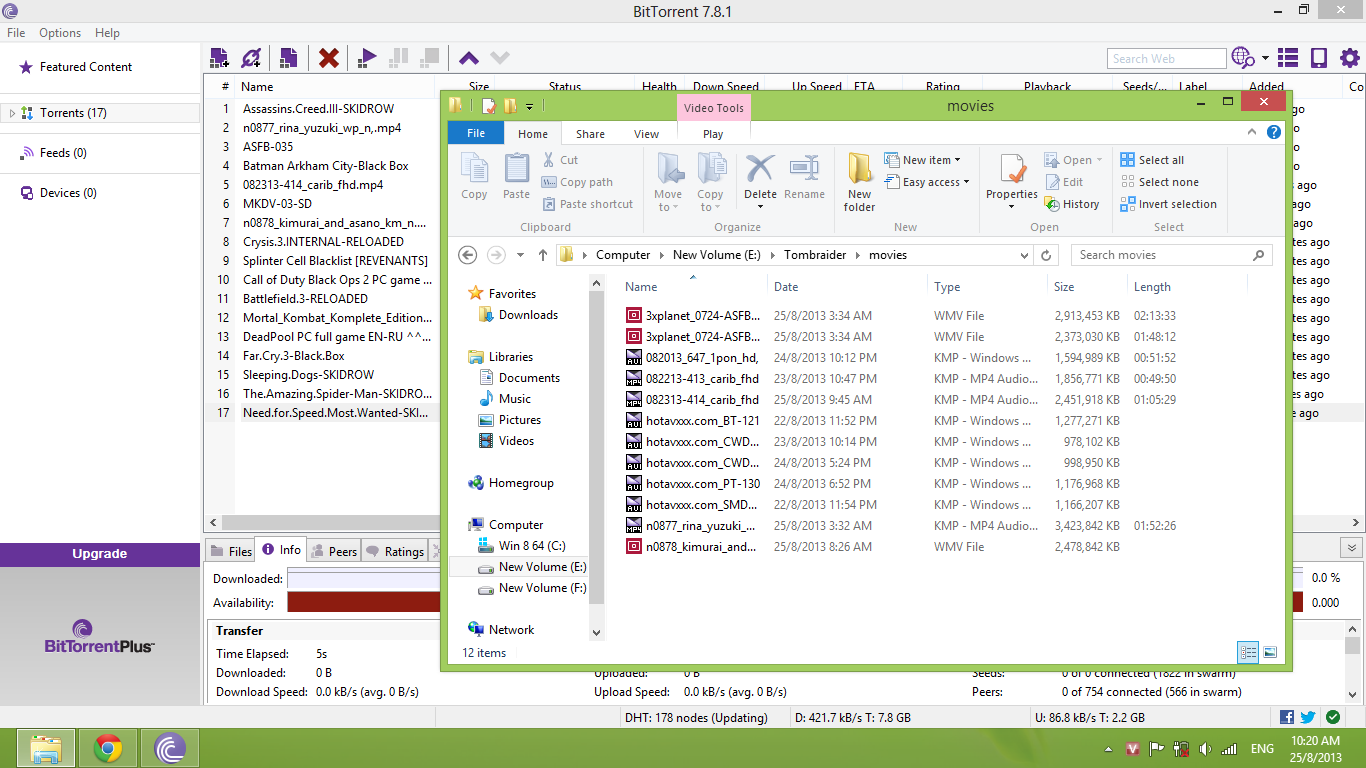The height and width of the screenshot is (768, 1366).
Task: Toggle the category list view icon
Action: (1288, 58)
